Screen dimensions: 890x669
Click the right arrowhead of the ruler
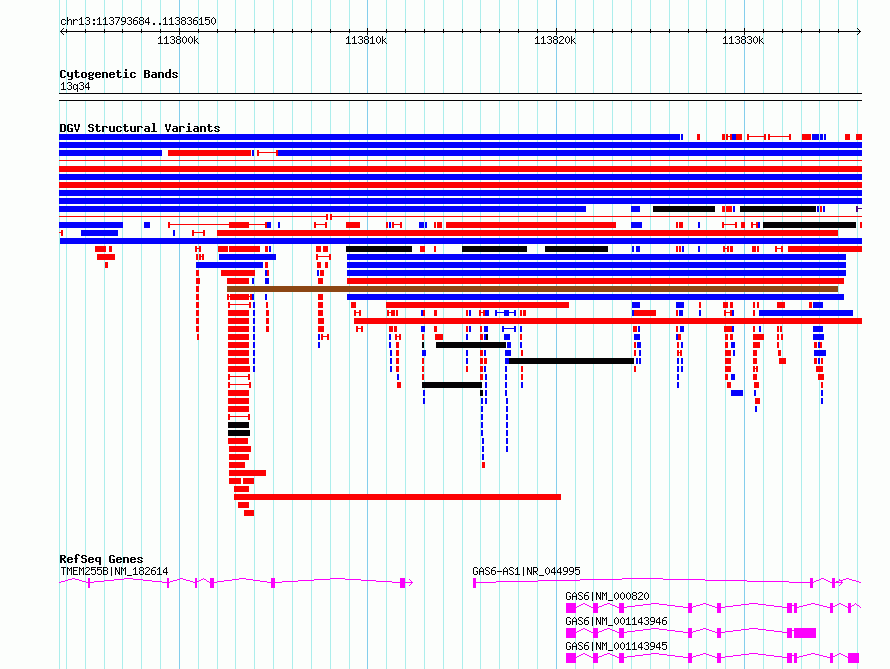[859, 31]
